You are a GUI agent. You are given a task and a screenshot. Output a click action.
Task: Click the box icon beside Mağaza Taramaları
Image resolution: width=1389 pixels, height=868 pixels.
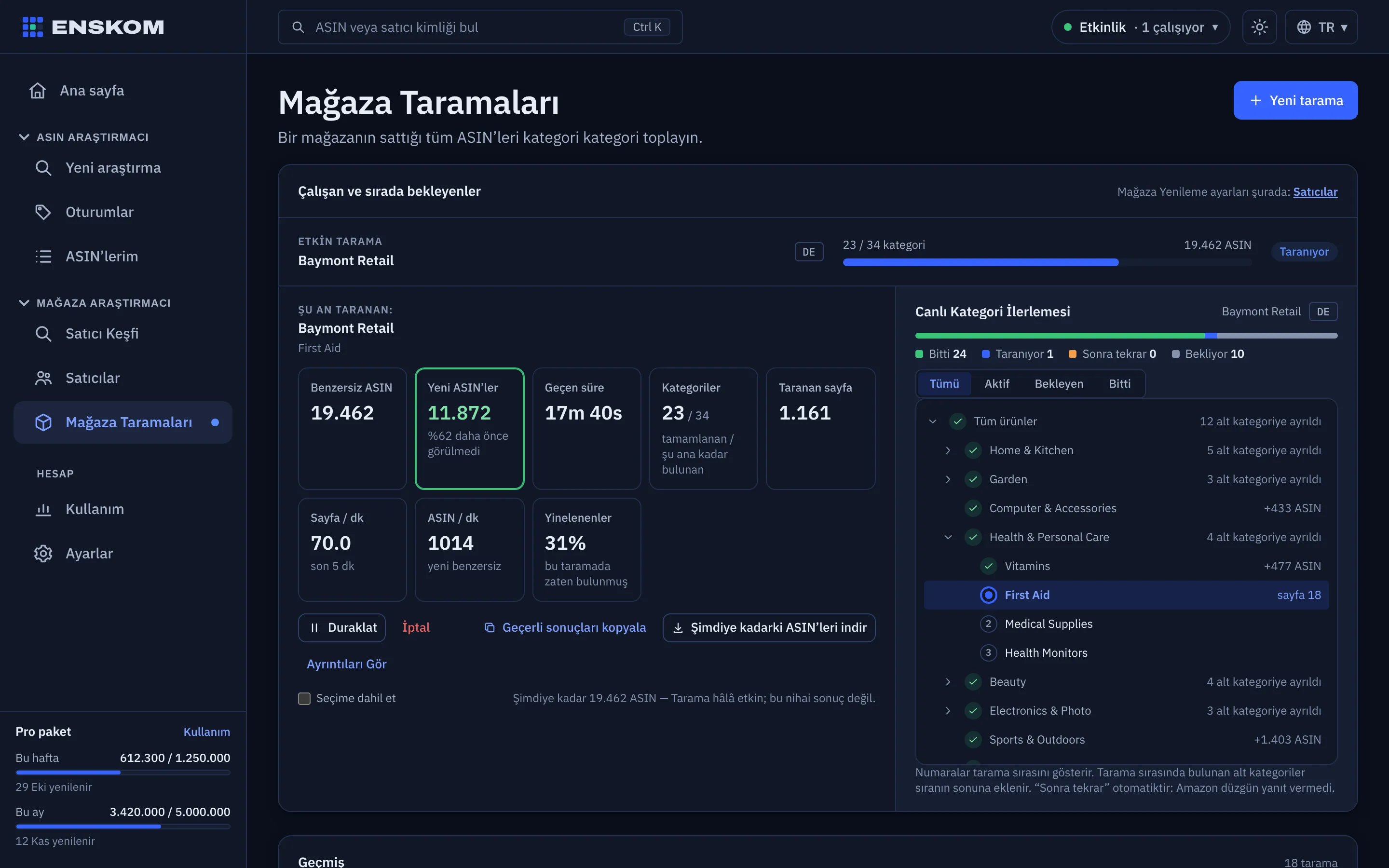click(43, 422)
